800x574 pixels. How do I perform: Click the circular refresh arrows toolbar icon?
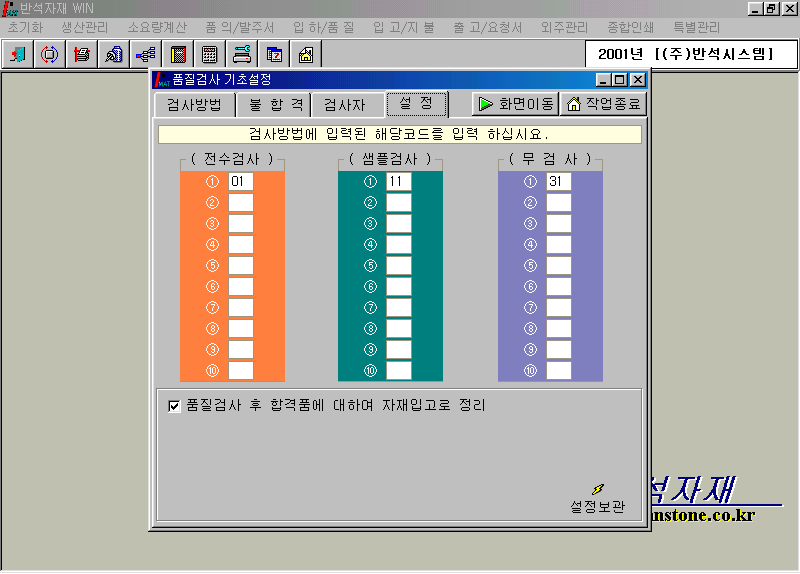point(48,54)
